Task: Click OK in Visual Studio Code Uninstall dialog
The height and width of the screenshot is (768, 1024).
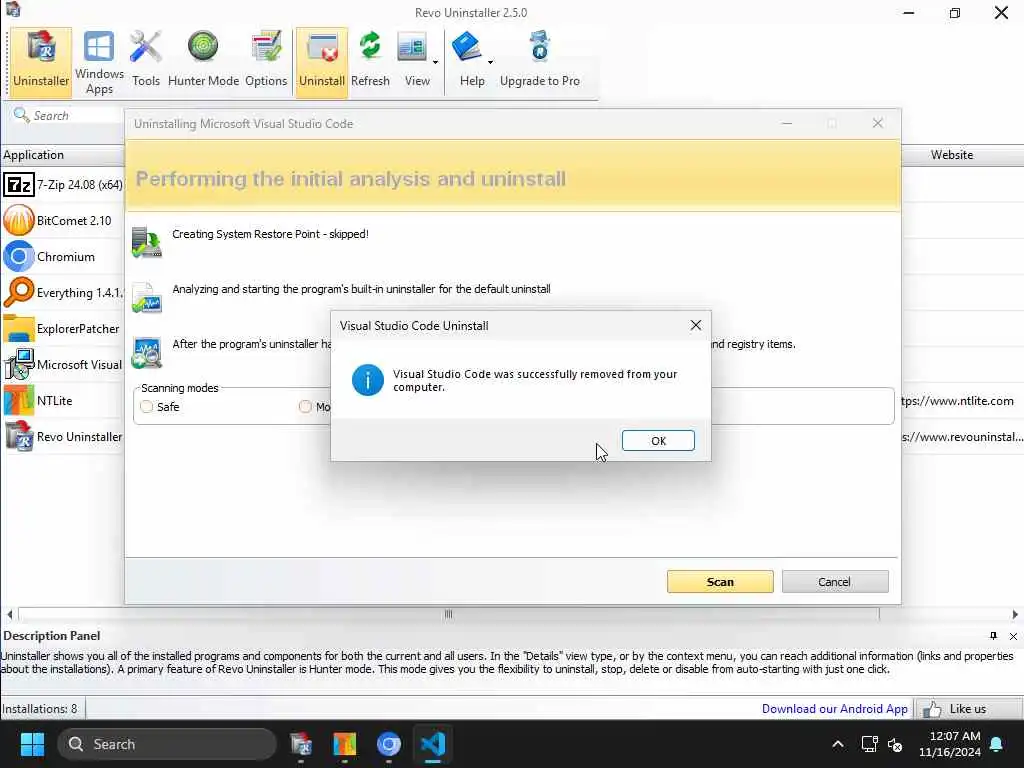Action: [x=658, y=441]
